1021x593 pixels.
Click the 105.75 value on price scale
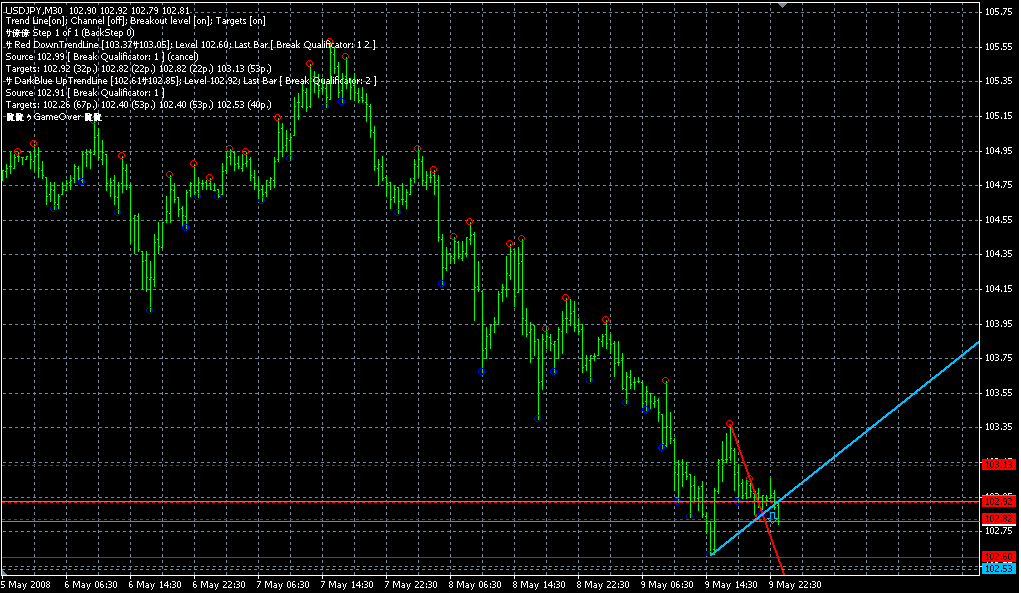point(998,13)
